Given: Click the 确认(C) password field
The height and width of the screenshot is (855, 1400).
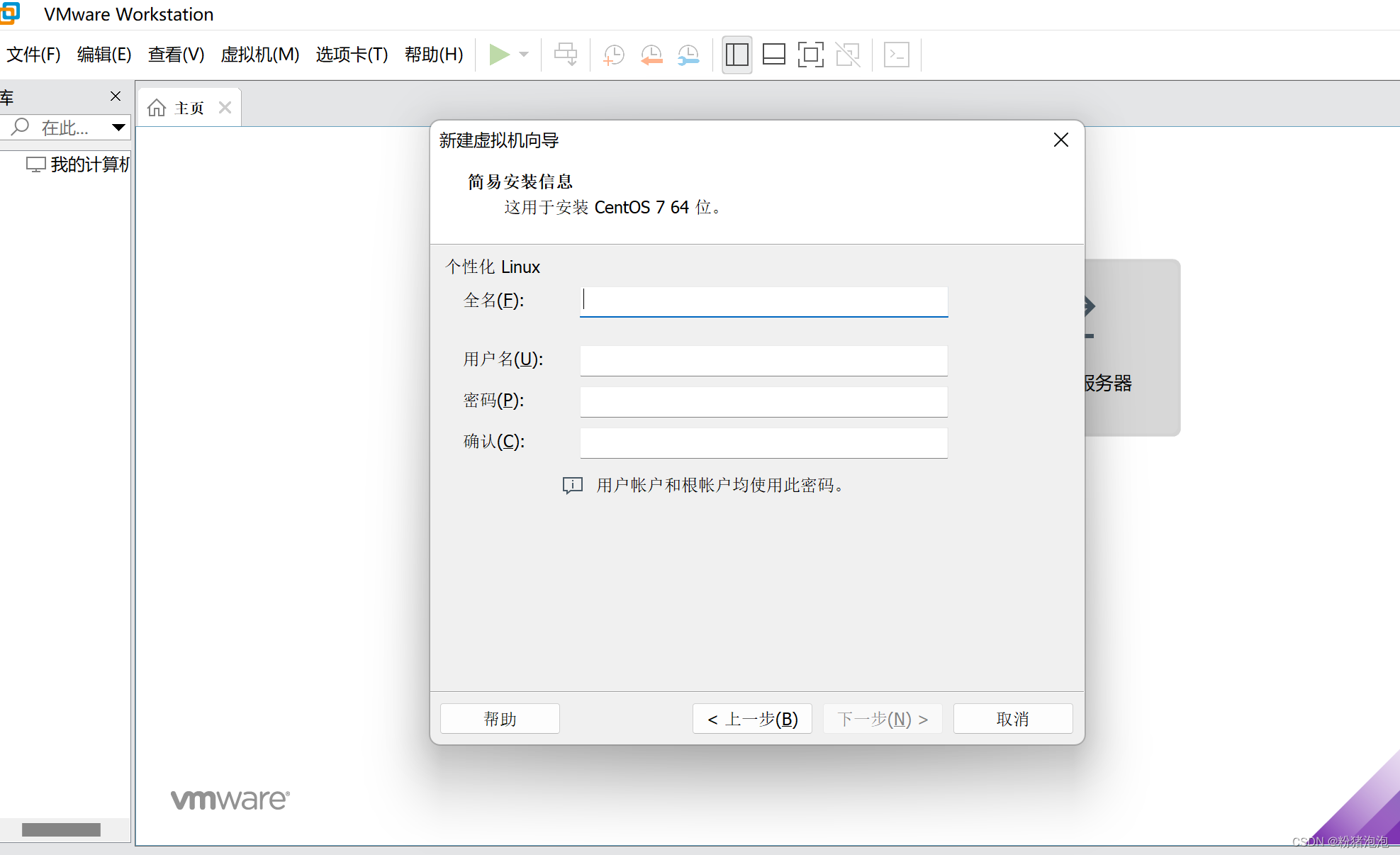Looking at the screenshot, I should (763, 442).
